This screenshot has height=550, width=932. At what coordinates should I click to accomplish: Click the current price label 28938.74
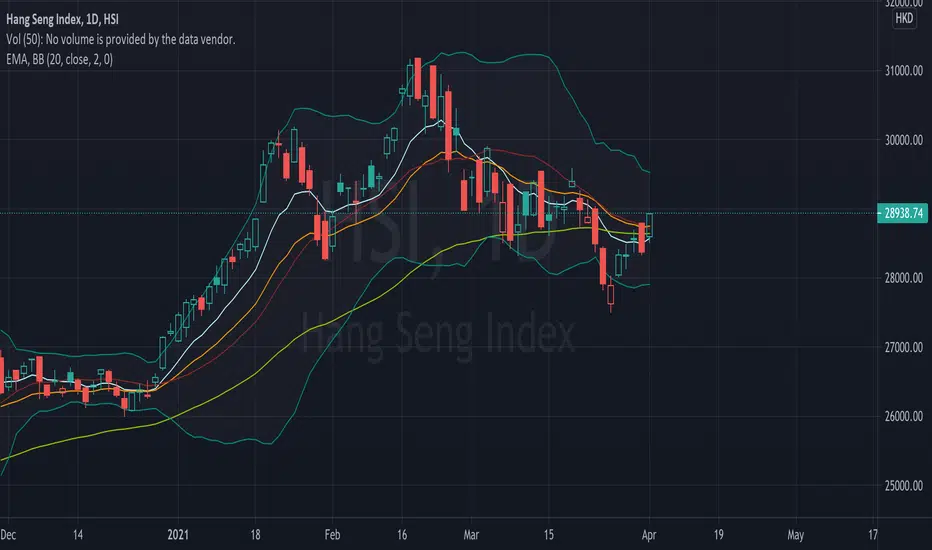coord(902,213)
